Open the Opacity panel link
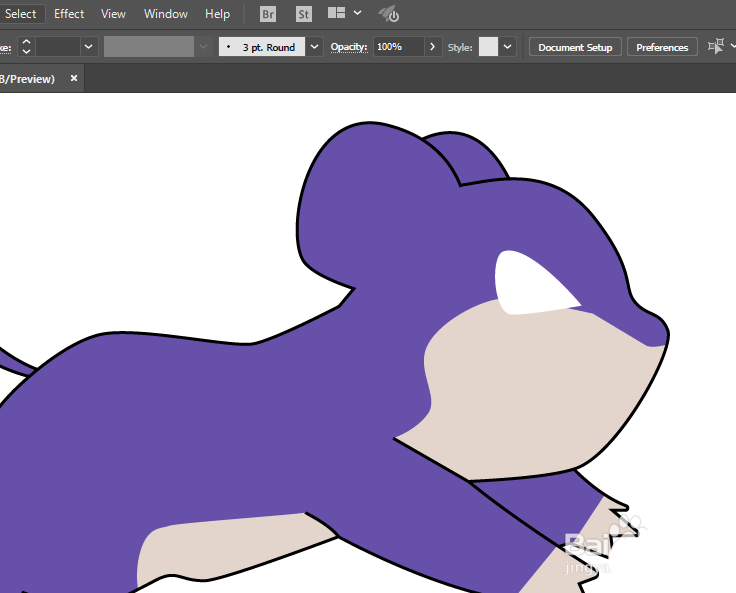Screen dimensions: 736x593 tap(349, 47)
